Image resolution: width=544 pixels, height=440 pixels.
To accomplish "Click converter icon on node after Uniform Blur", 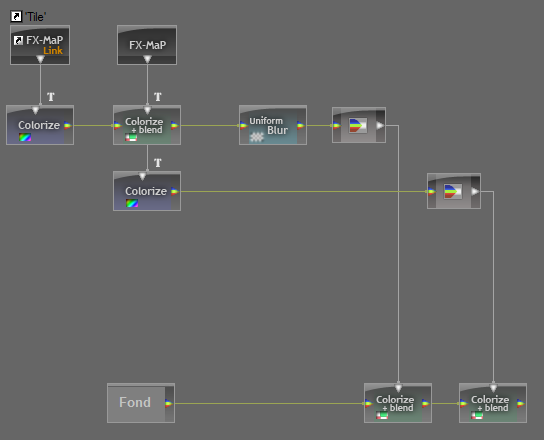I will [358, 125].
